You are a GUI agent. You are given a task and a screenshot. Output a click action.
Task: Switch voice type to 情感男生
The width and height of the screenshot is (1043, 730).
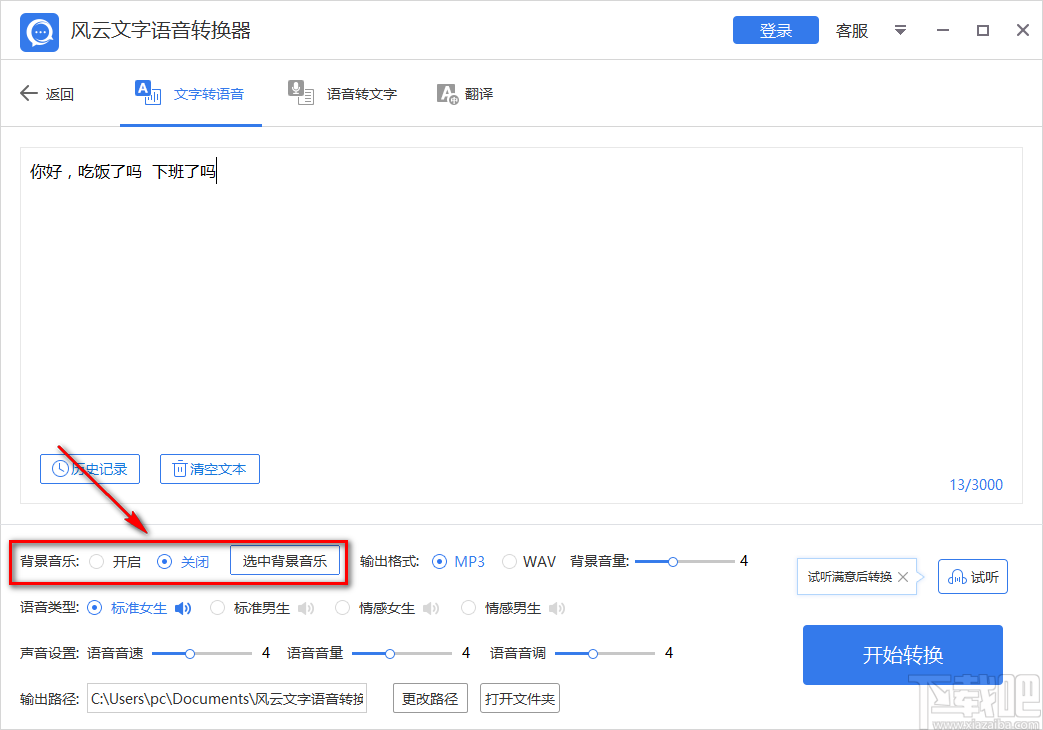click(468, 607)
